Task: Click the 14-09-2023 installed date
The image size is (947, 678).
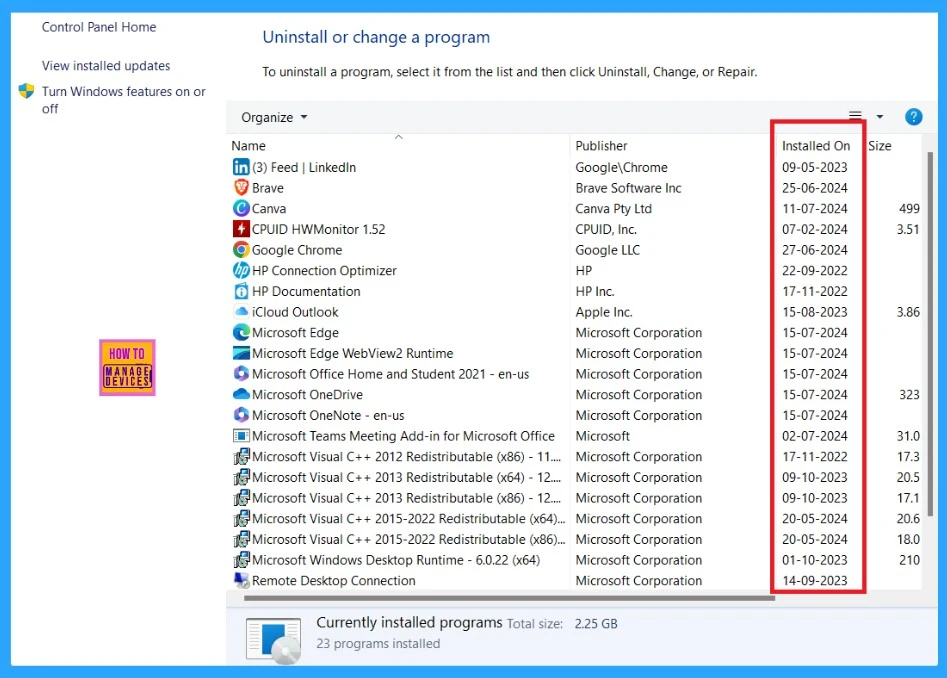Action: (x=814, y=580)
